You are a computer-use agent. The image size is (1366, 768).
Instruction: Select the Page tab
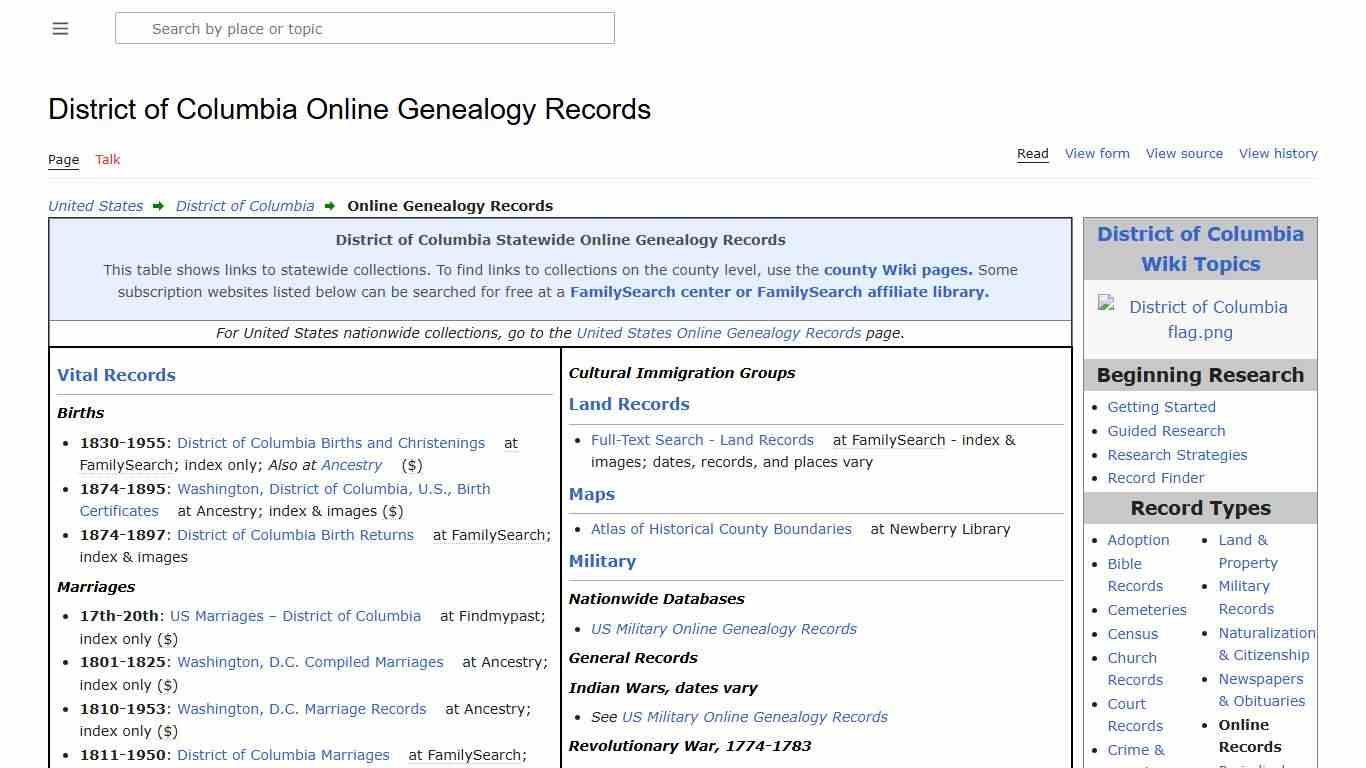63,160
